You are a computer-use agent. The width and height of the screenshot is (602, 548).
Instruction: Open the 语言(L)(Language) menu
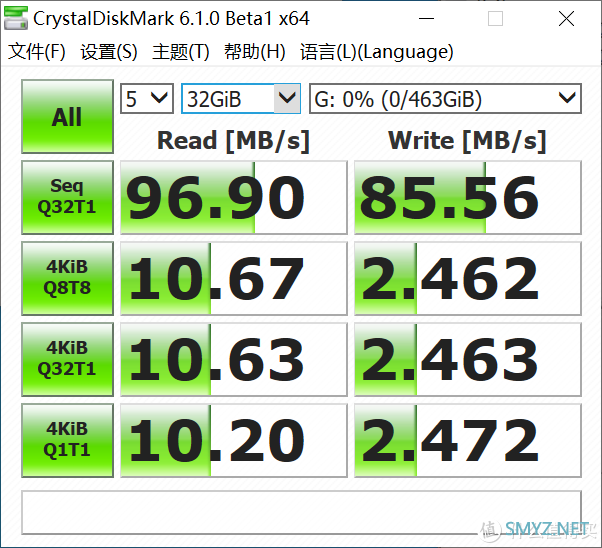[377, 52]
